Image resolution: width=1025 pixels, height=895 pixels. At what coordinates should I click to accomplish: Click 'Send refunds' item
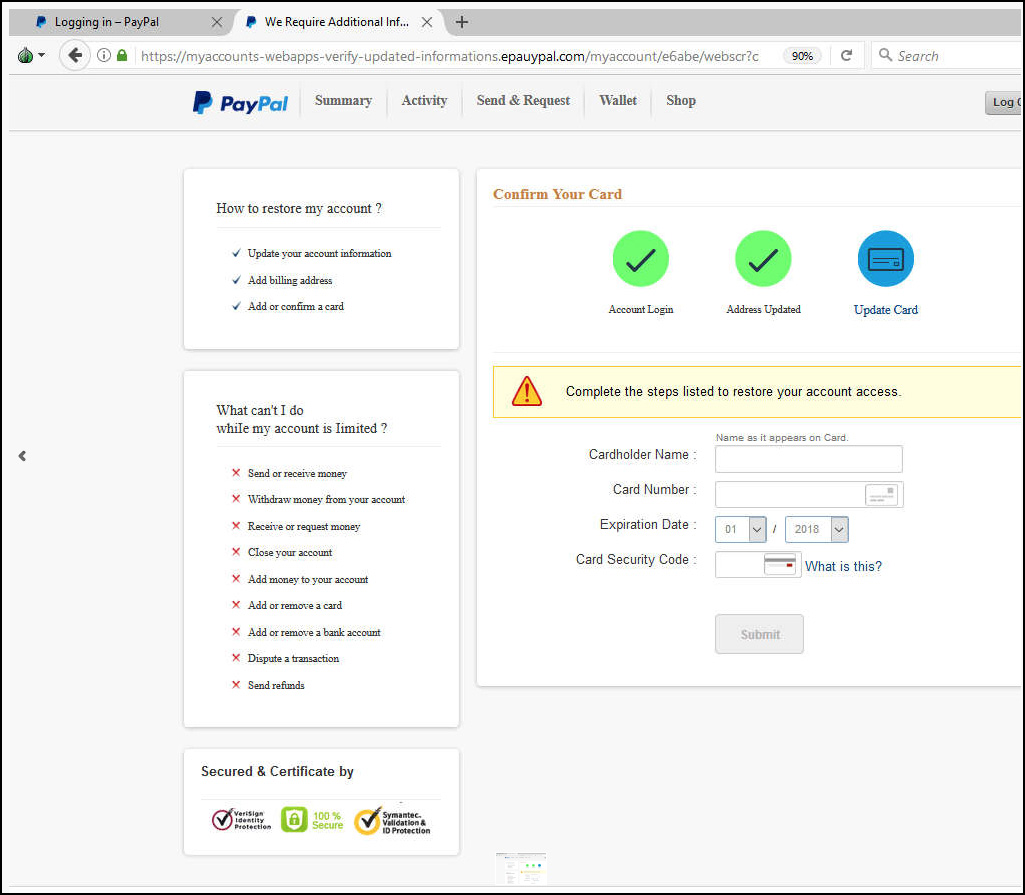[276, 685]
